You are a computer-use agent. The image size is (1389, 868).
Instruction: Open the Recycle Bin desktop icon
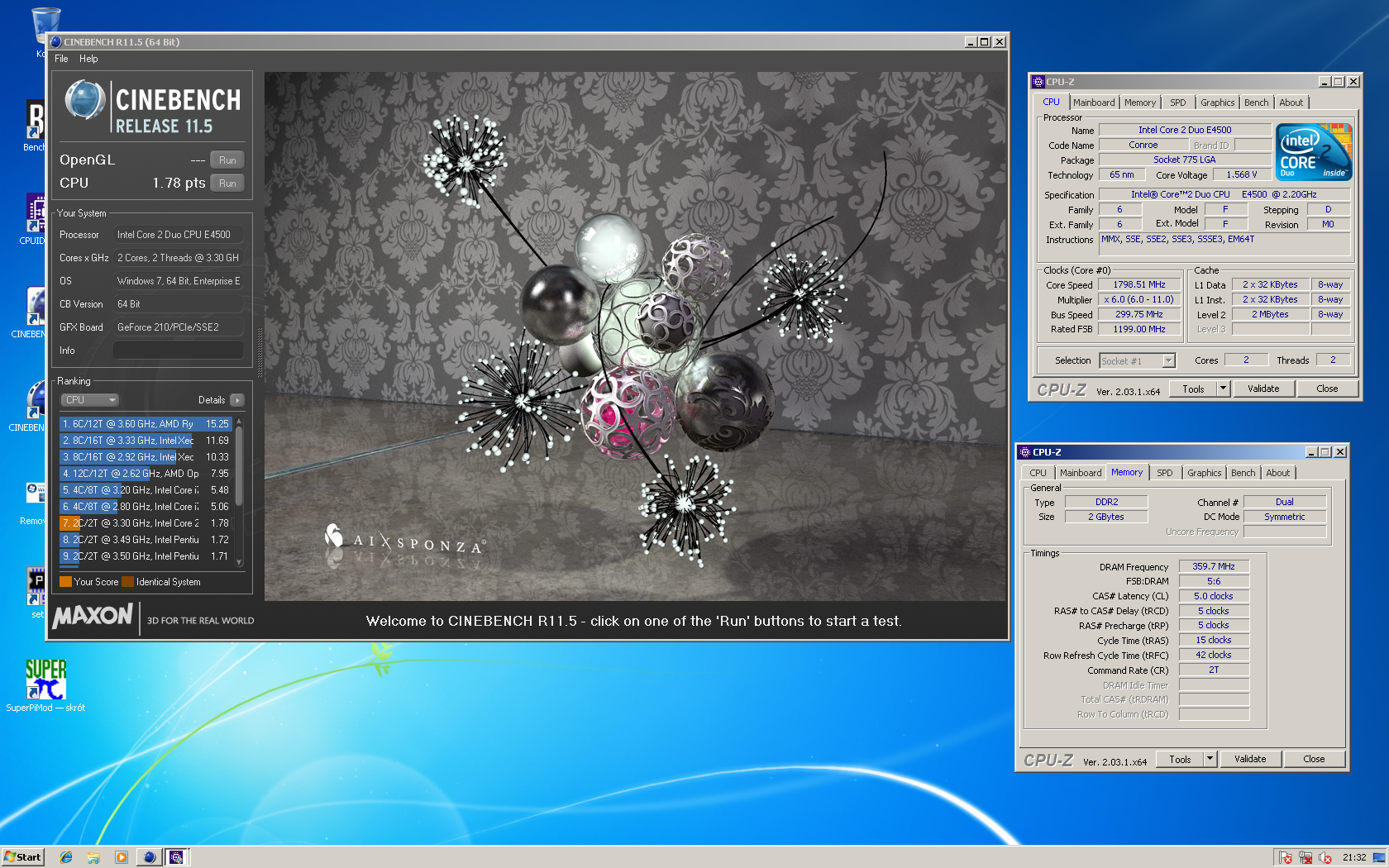[45, 25]
